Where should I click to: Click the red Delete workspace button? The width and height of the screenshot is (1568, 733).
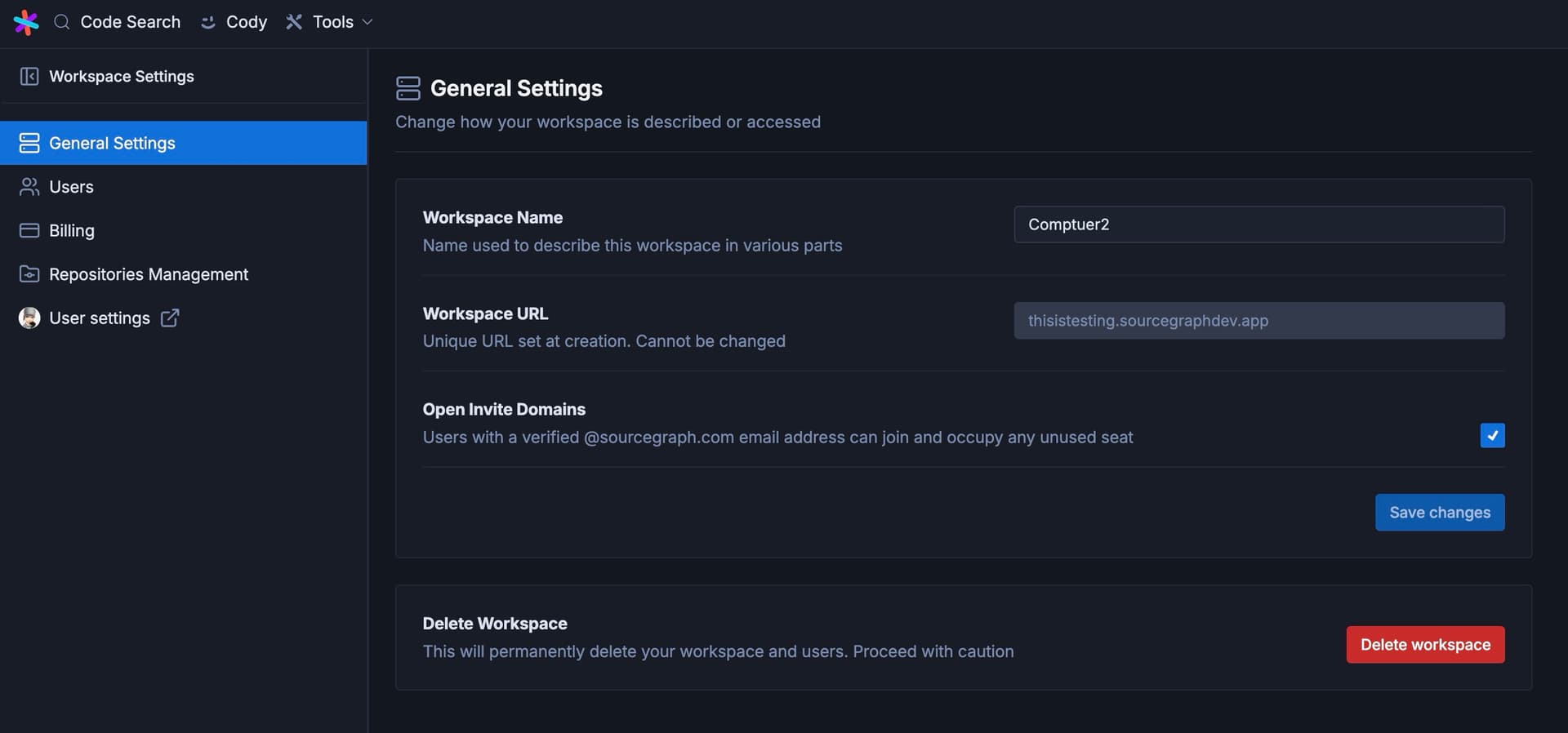pos(1425,645)
